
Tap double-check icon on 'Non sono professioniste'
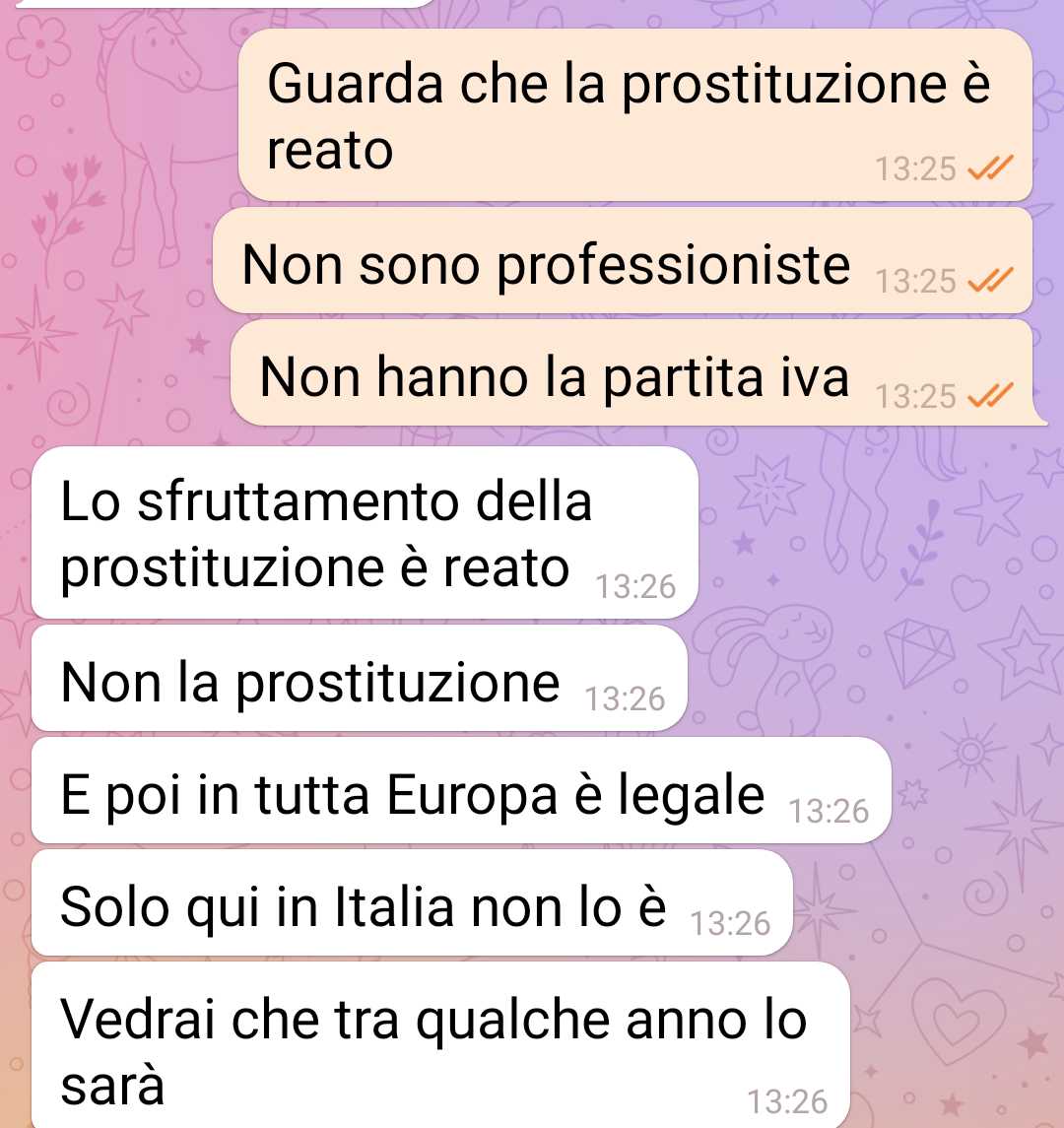990,280
